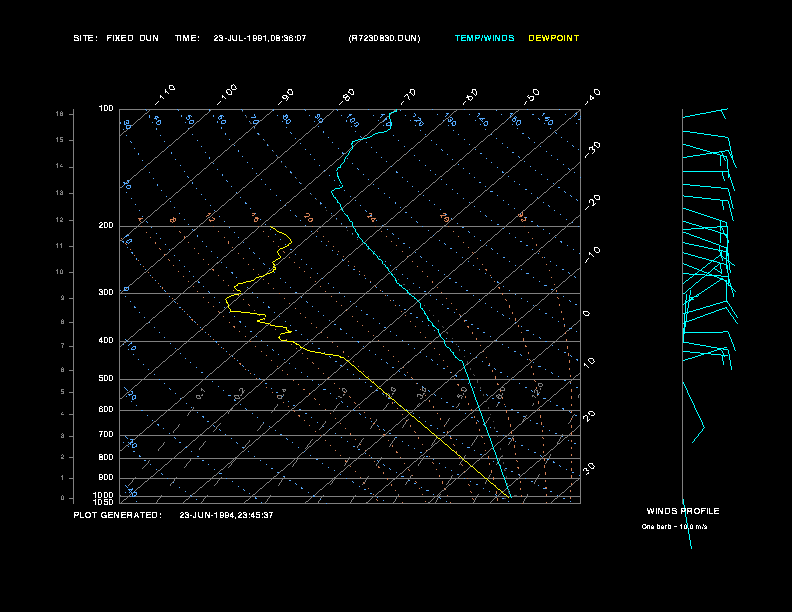Select the -90 slanted temperature label
Screen dimensions: 792x612
click(x=286, y=97)
